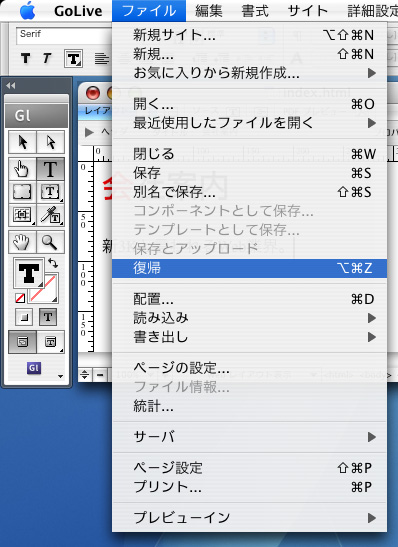Select the Hand pan tool

(22, 242)
